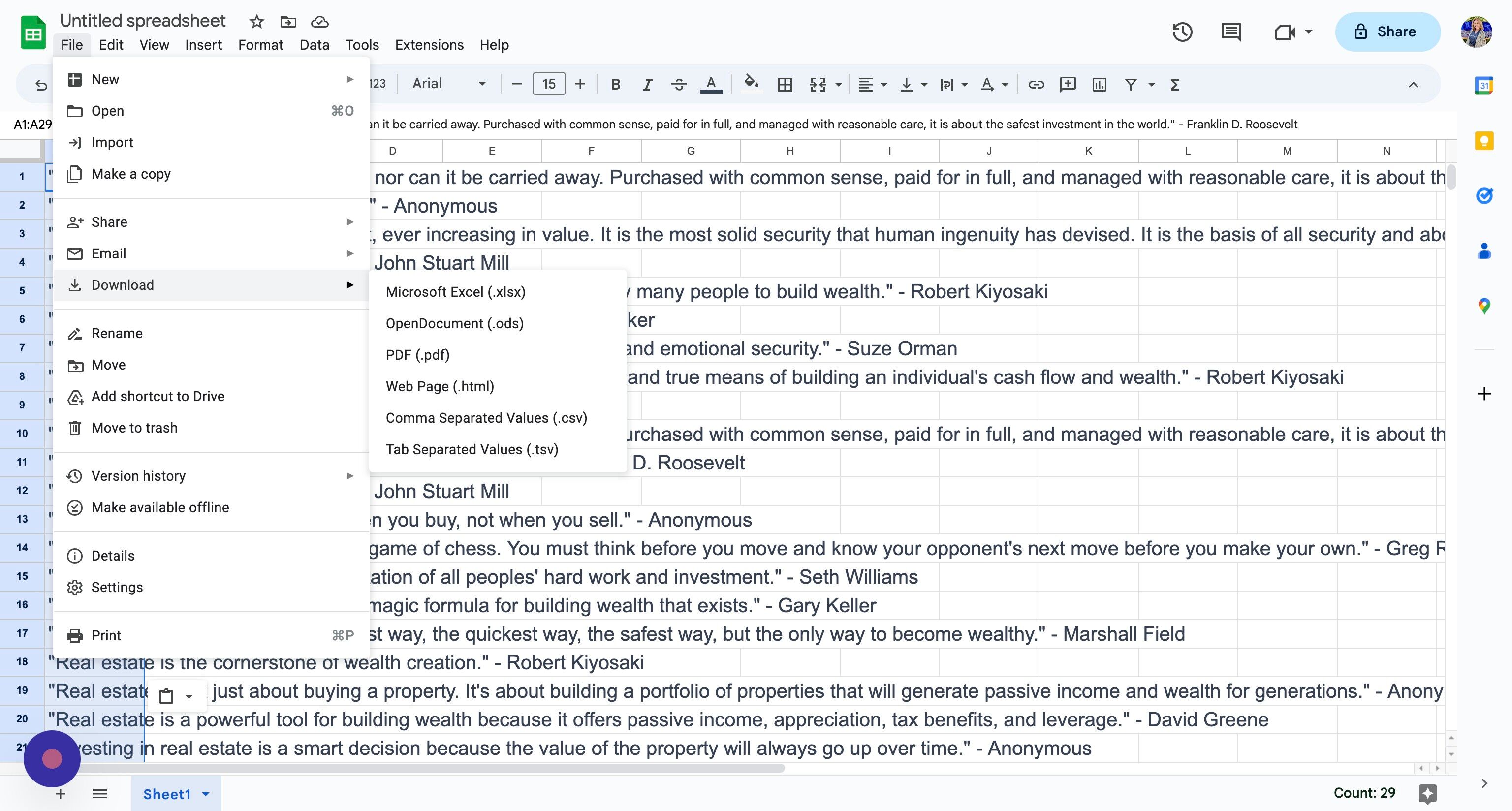
Task: Click the Share button
Action: pos(1387,31)
